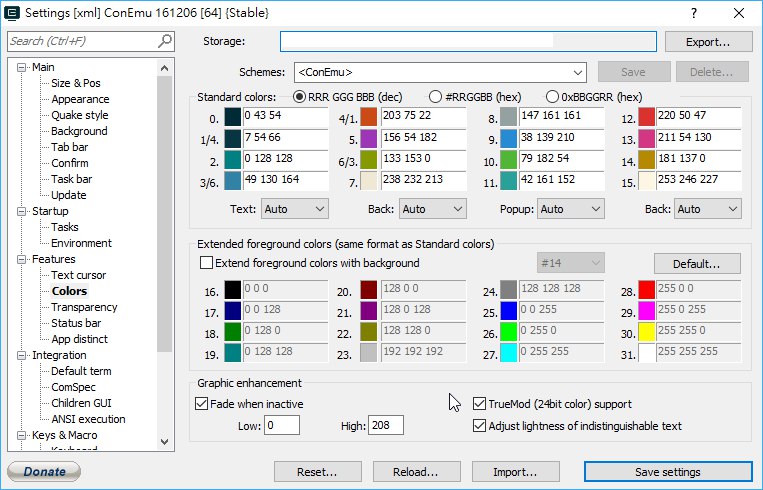Click the Import... button
The height and width of the screenshot is (490, 763).
tap(515, 472)
